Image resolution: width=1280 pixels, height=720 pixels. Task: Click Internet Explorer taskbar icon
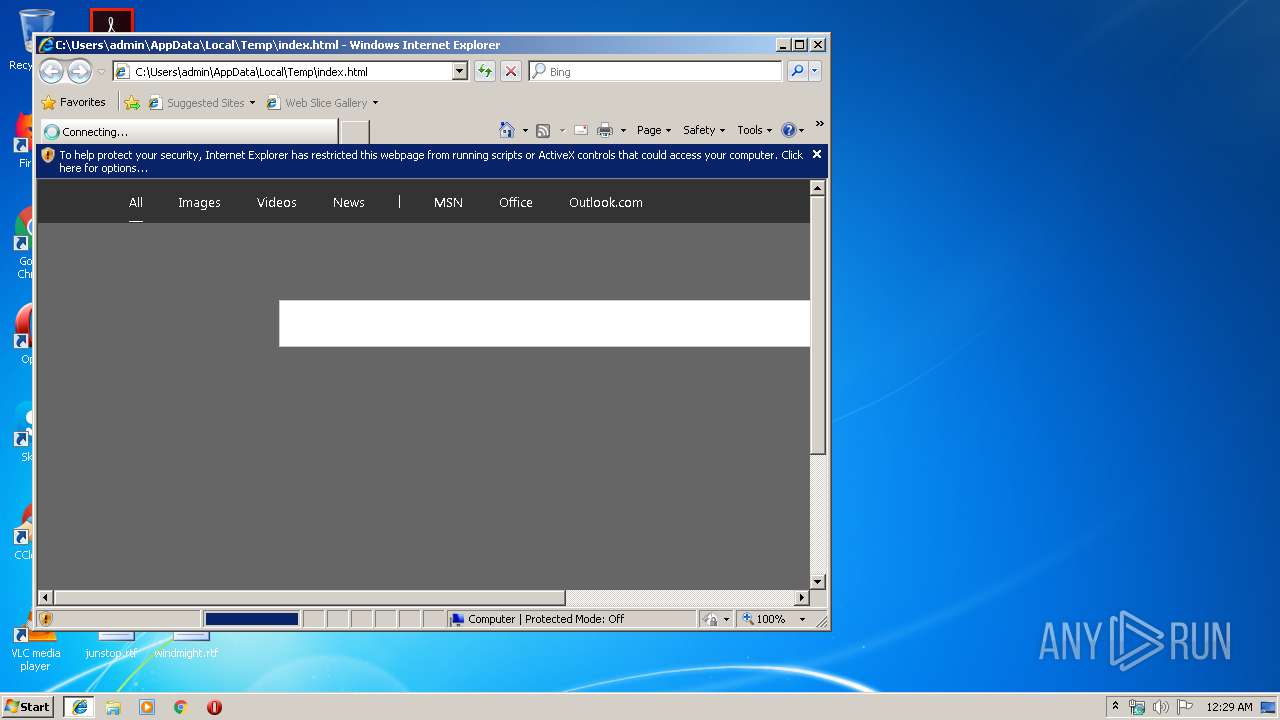point(80,707)
